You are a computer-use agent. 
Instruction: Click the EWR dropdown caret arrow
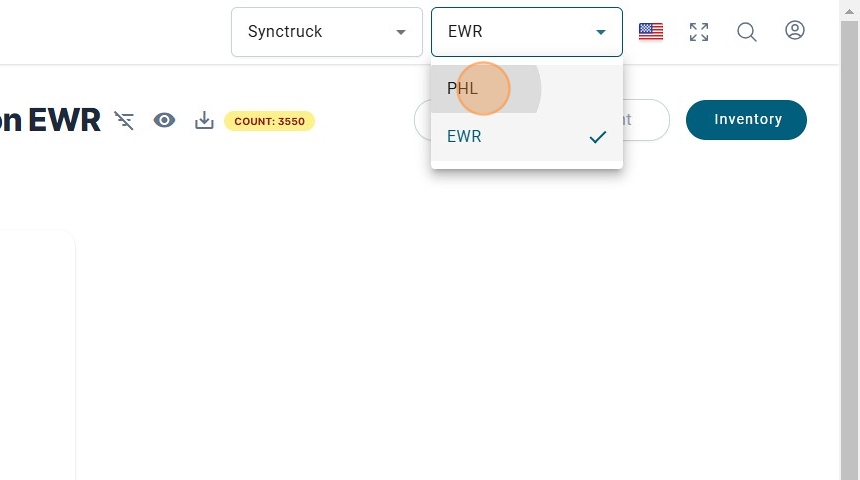pyautogui.click(x=601, y=32)
